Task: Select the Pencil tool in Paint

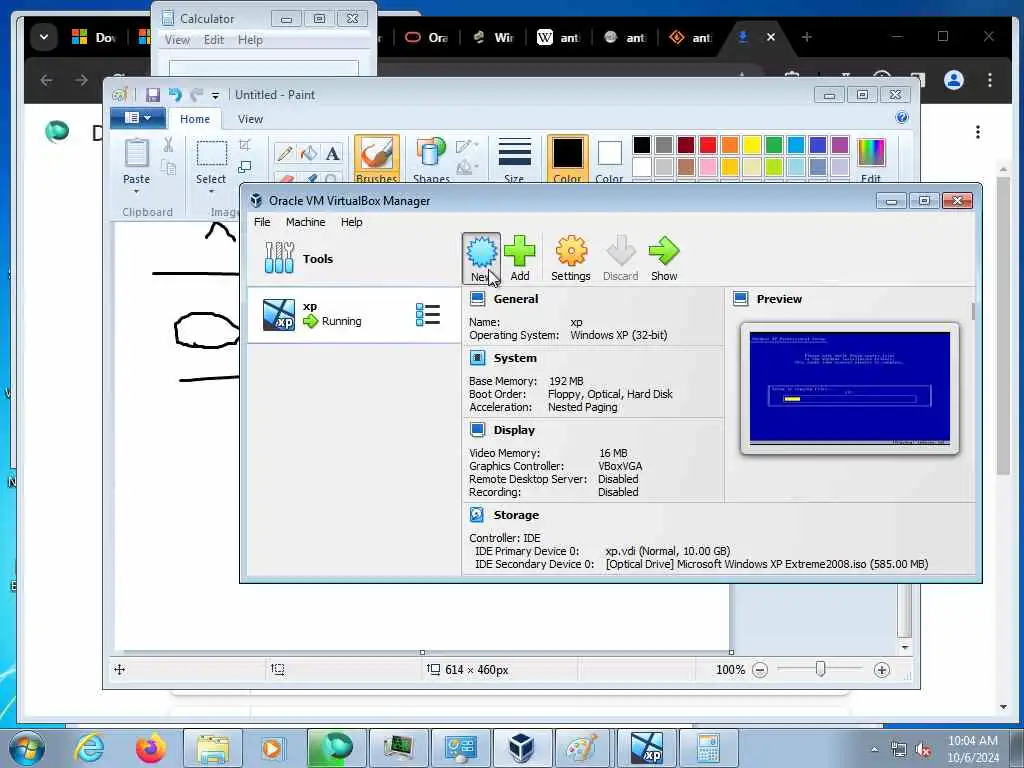Action: (x=285, y=153)
